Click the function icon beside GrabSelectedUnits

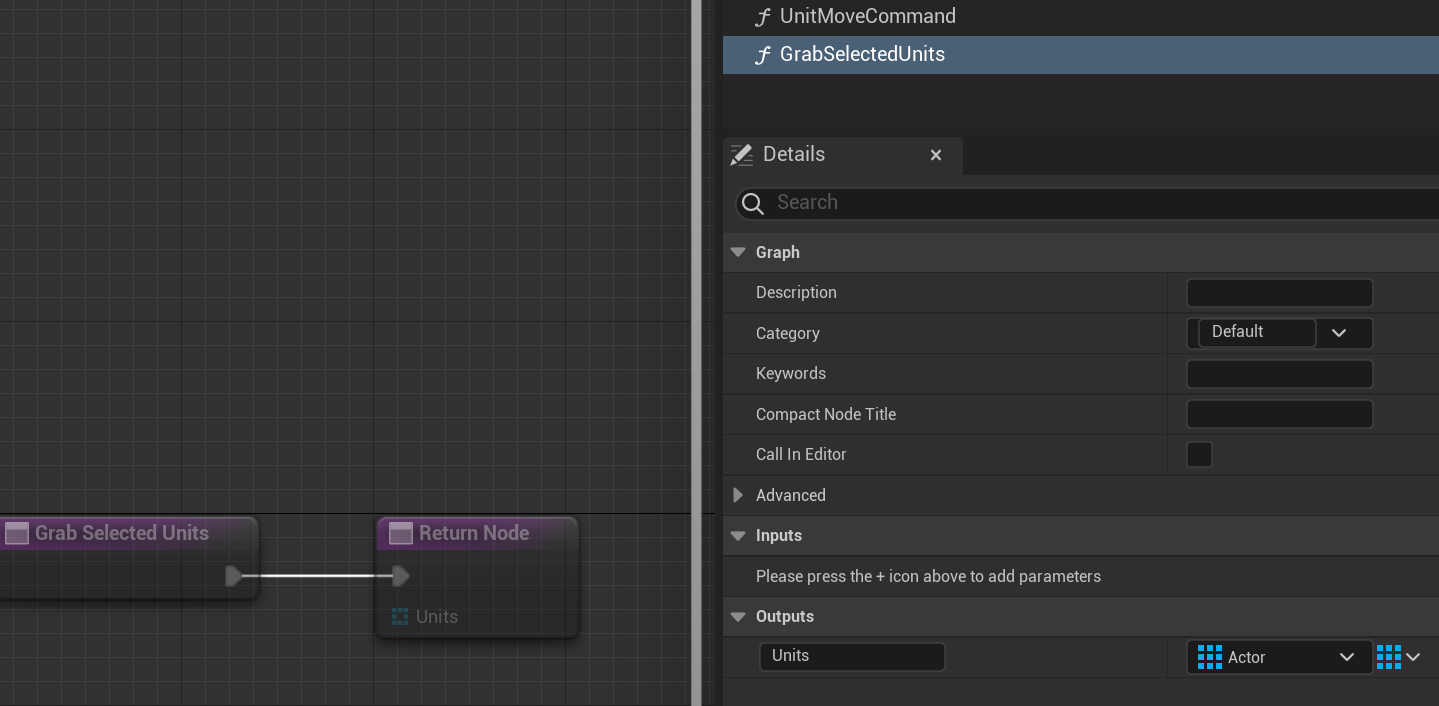[x=763, y=55]
